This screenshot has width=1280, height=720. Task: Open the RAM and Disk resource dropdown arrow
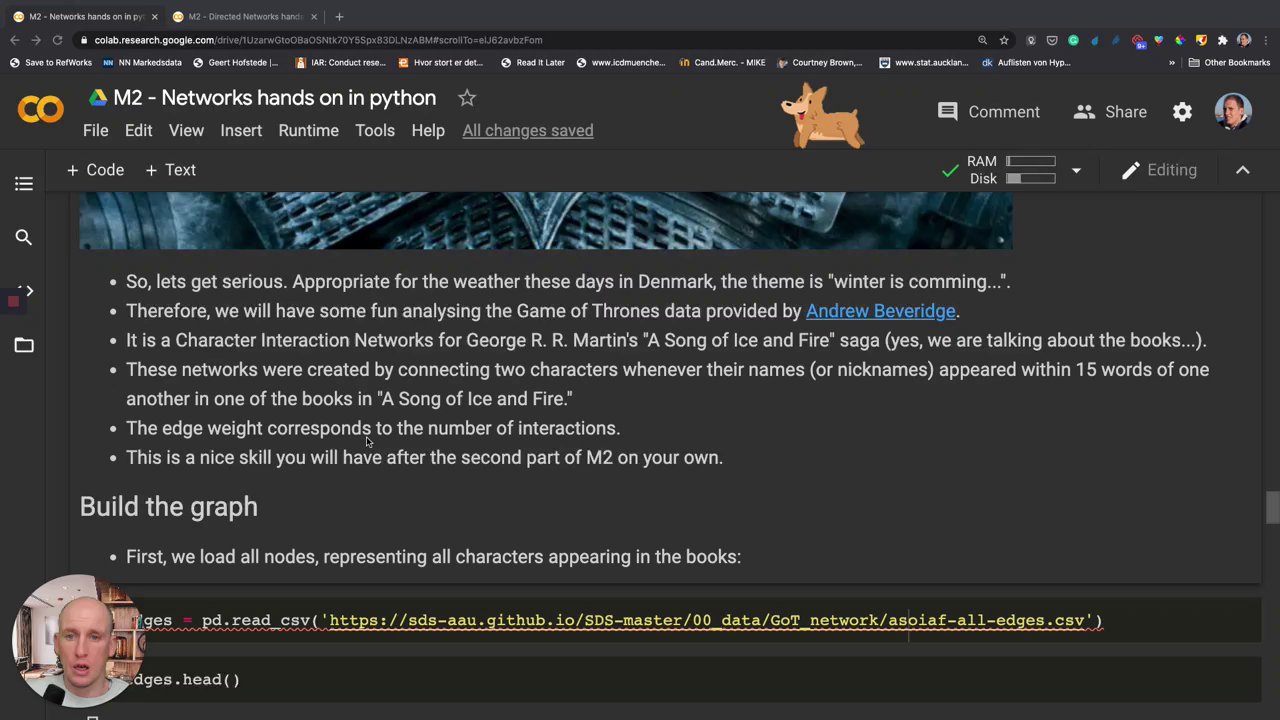(1076, 171)
